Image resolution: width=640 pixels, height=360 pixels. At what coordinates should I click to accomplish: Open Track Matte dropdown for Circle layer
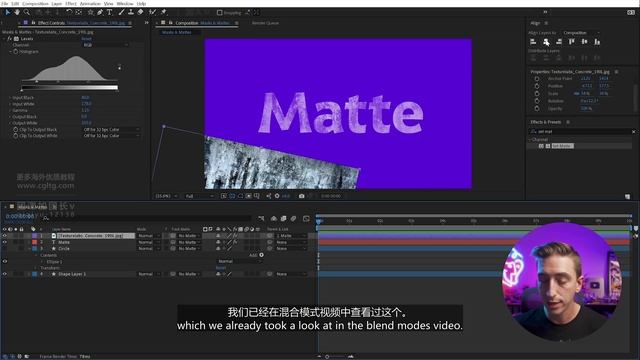(189, 249)
